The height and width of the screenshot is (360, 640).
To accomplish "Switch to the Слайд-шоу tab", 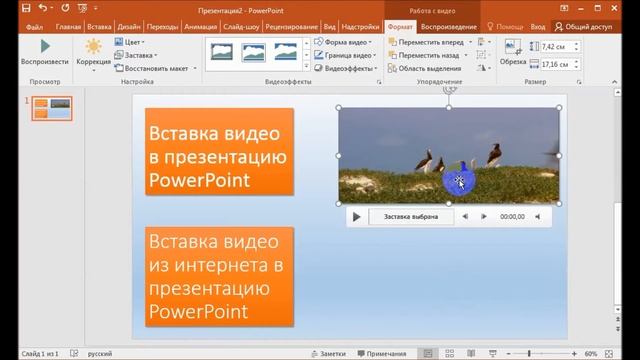I will (x=241, y=27).
